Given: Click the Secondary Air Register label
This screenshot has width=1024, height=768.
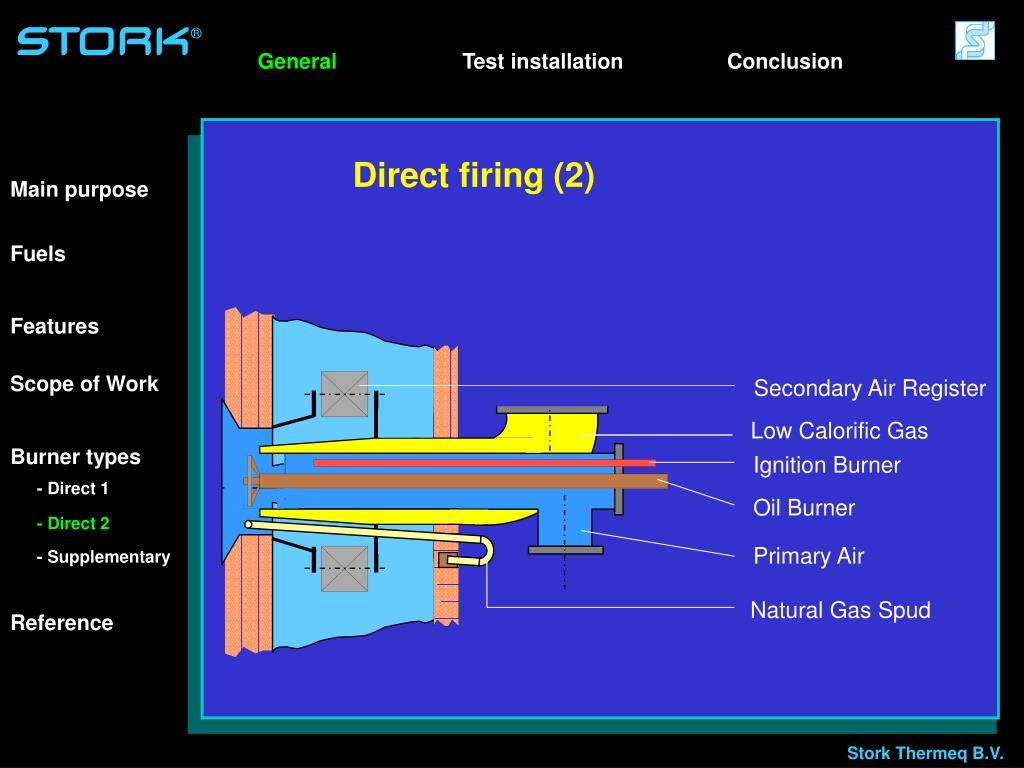Looking at the screenshot, I should click(869, 388).
